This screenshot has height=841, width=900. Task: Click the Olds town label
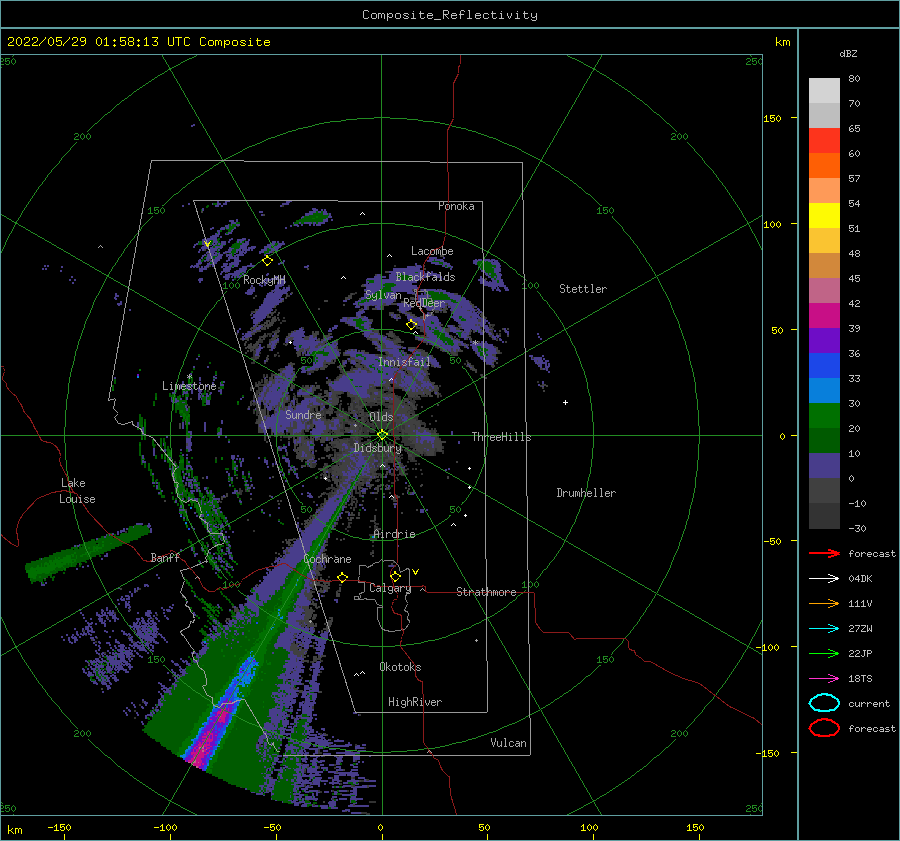[x=381, y=417]
